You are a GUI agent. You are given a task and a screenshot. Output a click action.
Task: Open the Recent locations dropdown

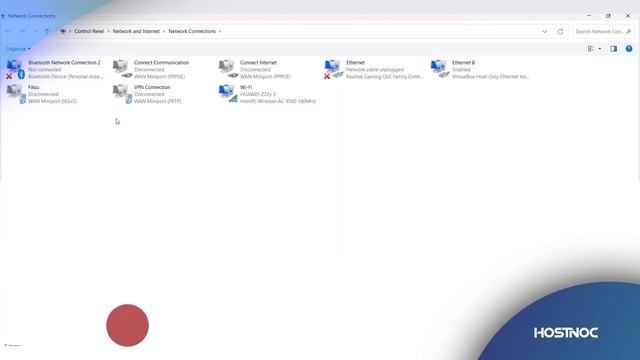coord(36,31)
